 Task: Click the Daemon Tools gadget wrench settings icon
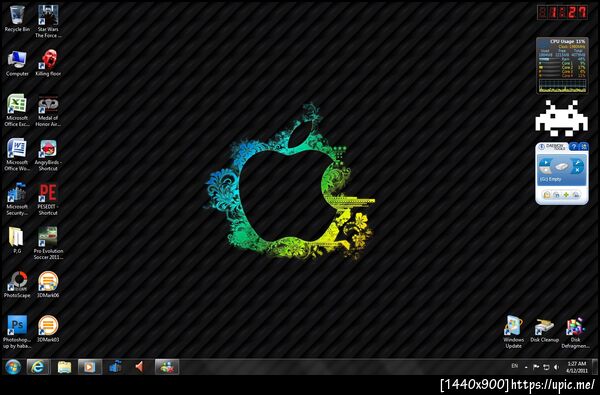pyautogui.click(x=577, y=163)
